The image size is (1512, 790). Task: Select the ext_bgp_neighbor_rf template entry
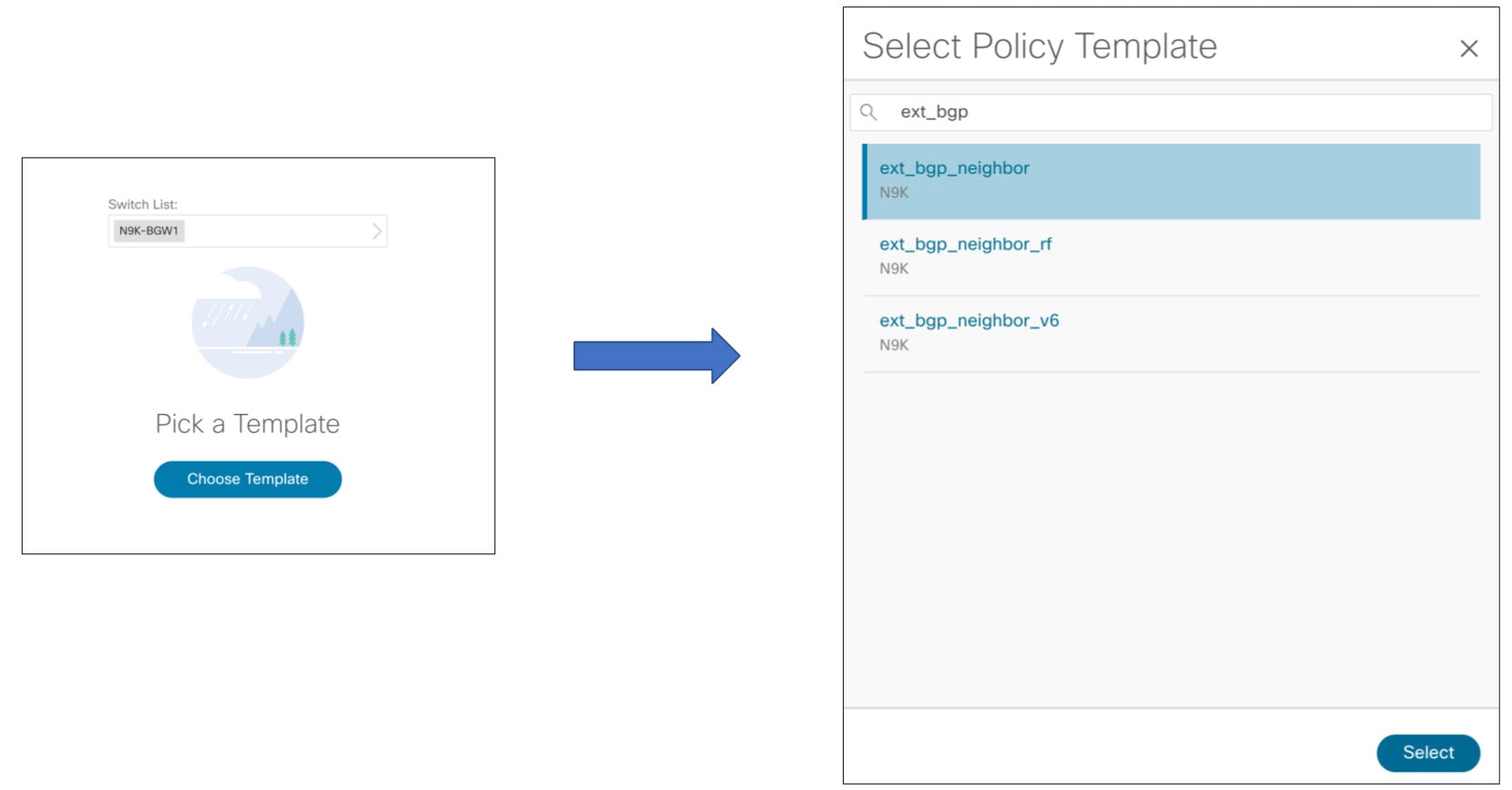[x=965, y=244]
